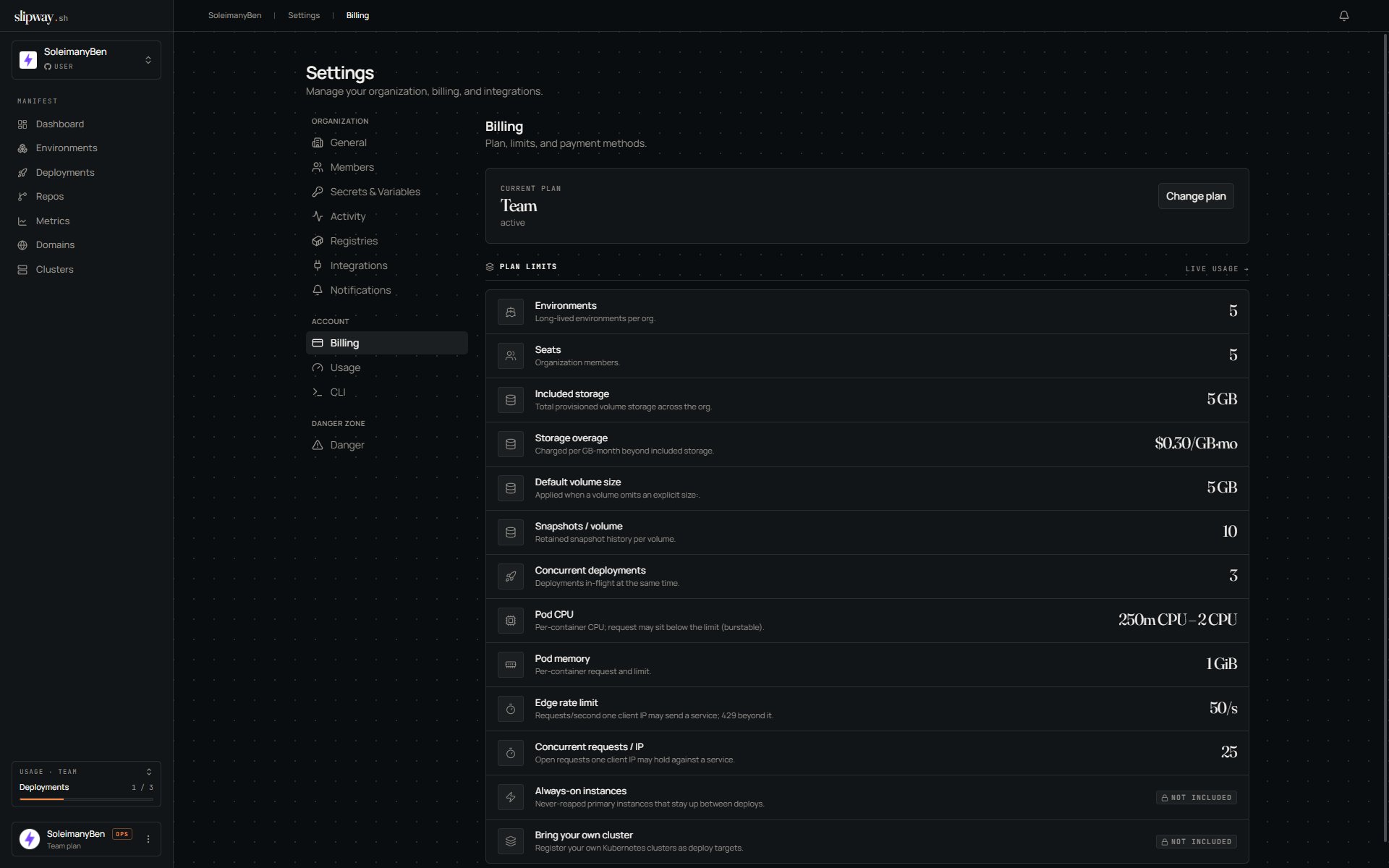
Task: Click the Integrations plug icon
Action: click(x=318, y=266)
